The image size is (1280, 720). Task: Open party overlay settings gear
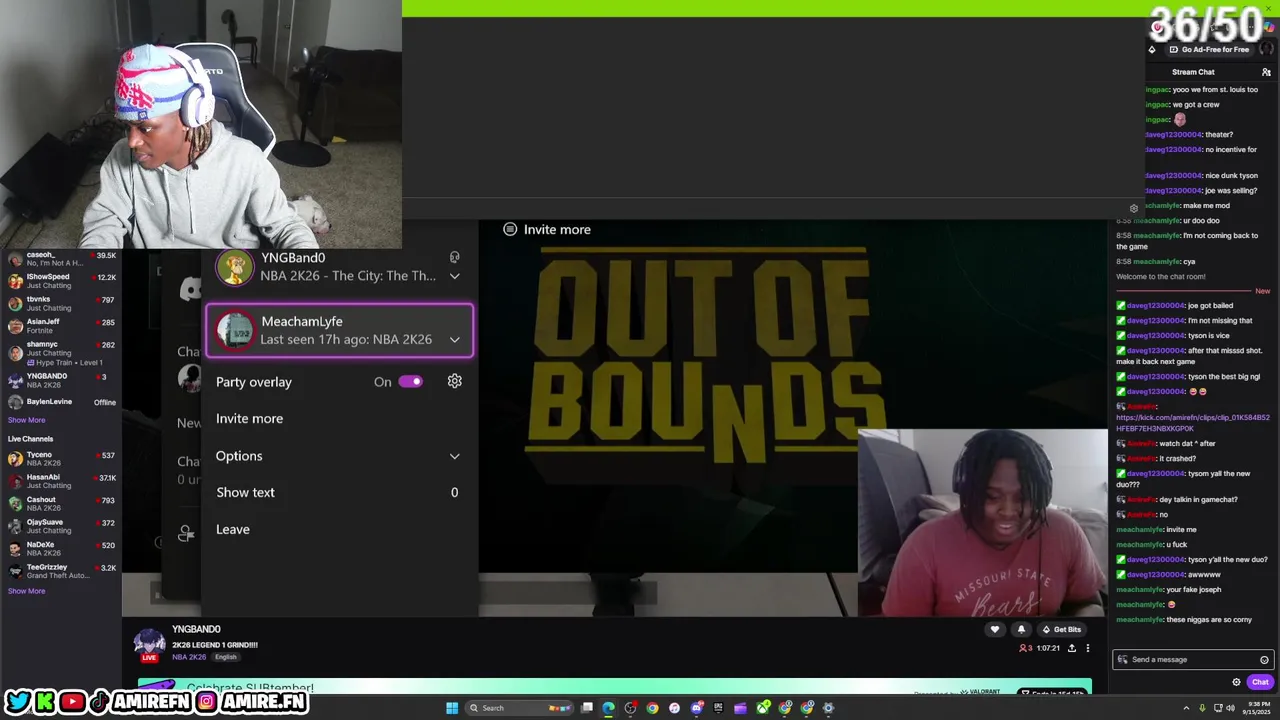tap(455, 381)
